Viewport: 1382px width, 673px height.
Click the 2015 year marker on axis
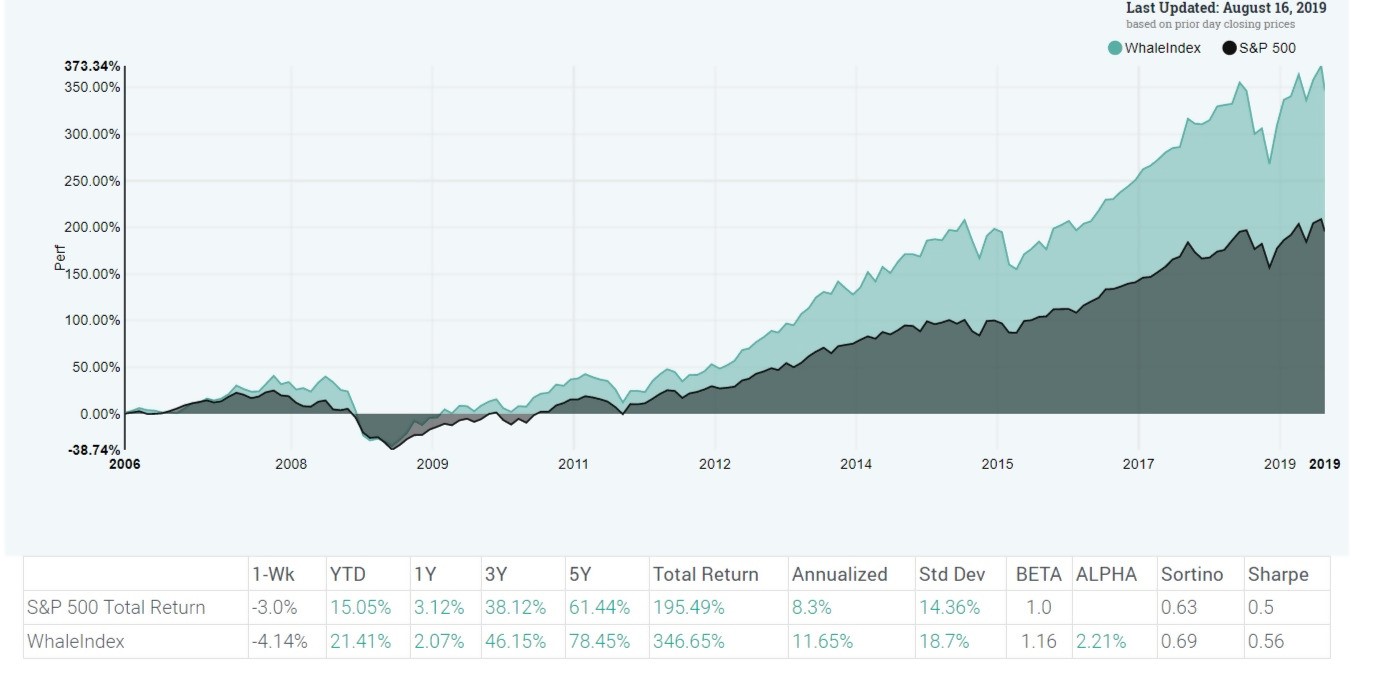(x=997, y=464)
